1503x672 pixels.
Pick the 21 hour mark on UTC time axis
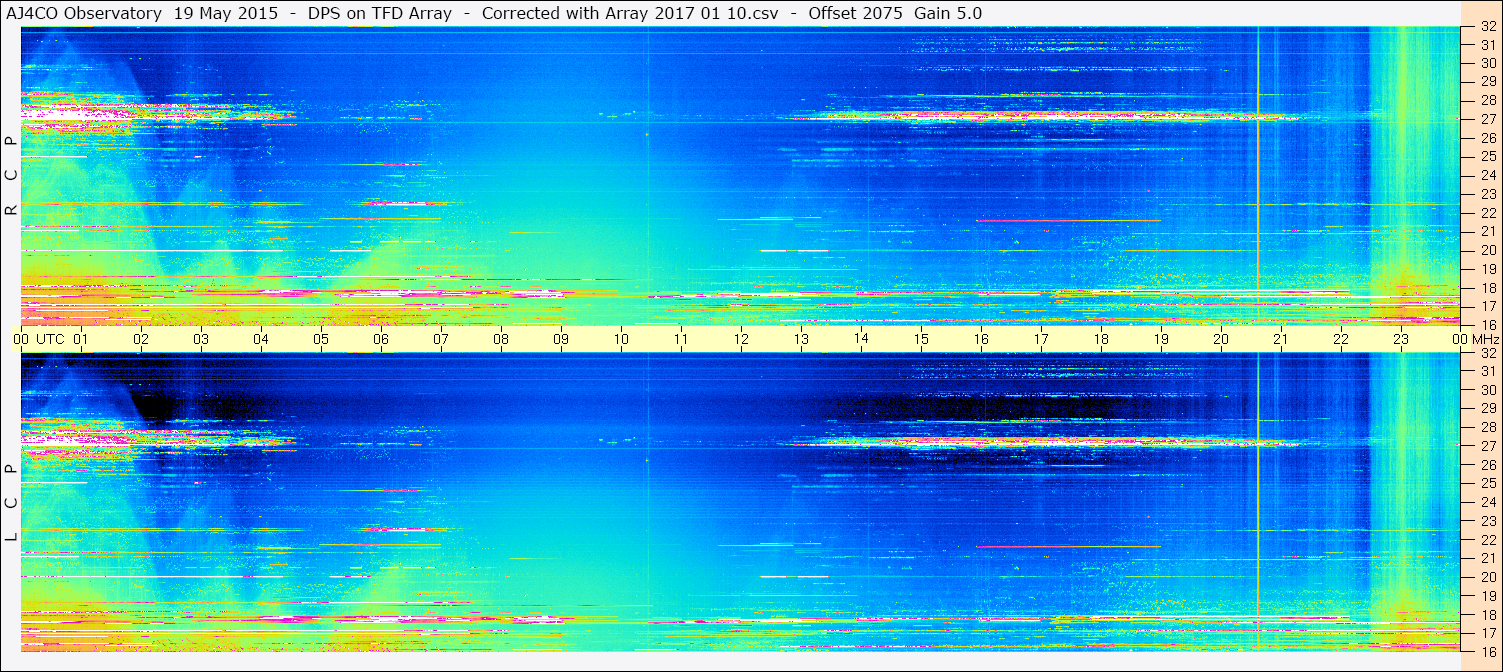pos(1281,339)
